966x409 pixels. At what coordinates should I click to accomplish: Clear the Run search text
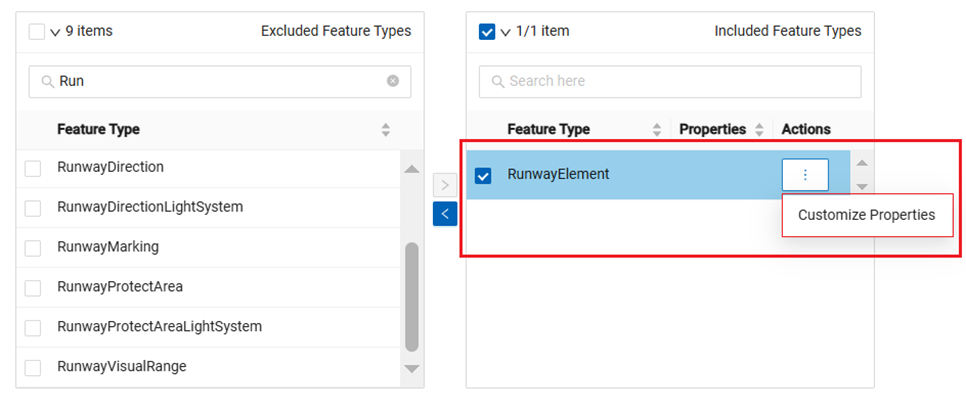pos(392,81)
